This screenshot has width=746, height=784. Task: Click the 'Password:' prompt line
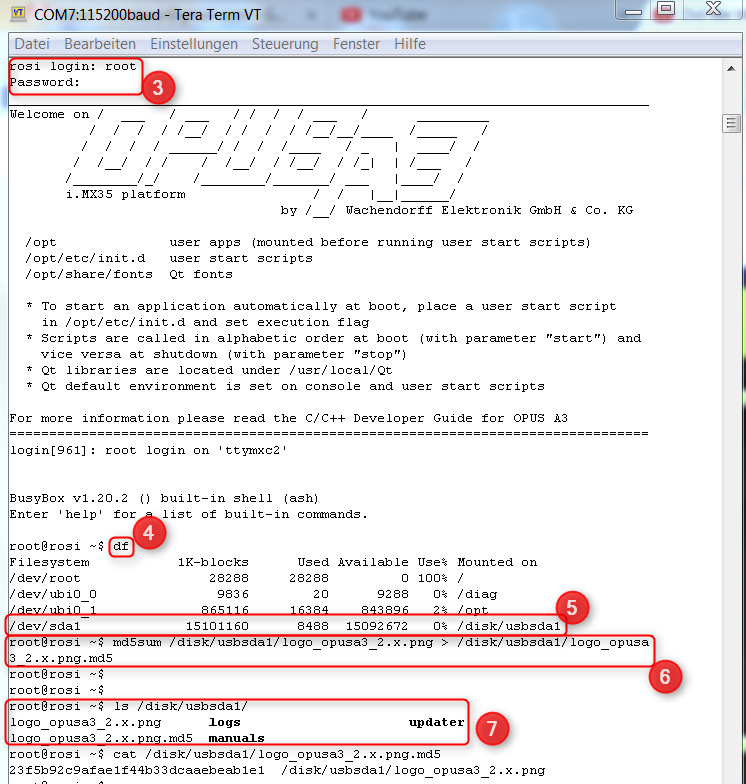pyautogui.click(x=44, y=82)
